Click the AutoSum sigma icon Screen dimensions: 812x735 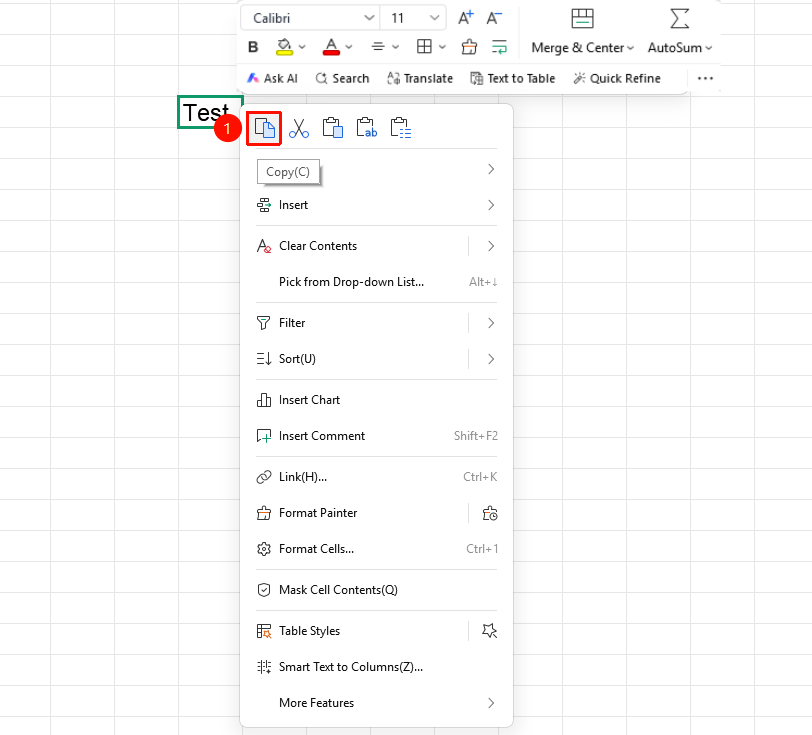tap(679, 19)
